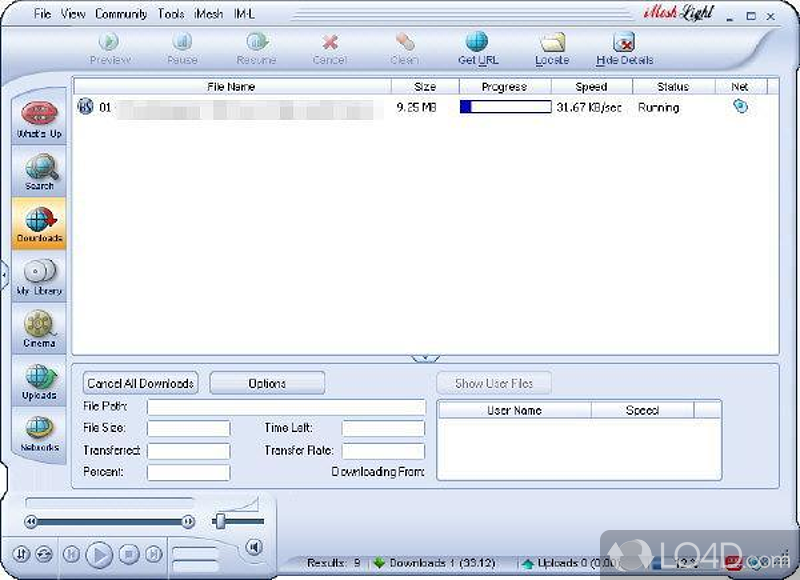
Task: Click the 'Running' status text
Action: point(659,107)
